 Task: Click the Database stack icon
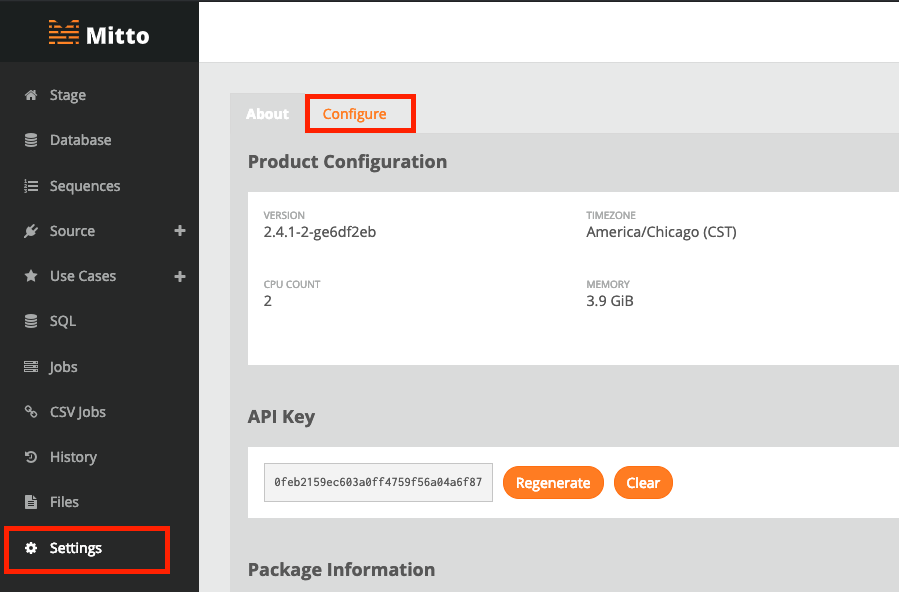coord(31,140)
